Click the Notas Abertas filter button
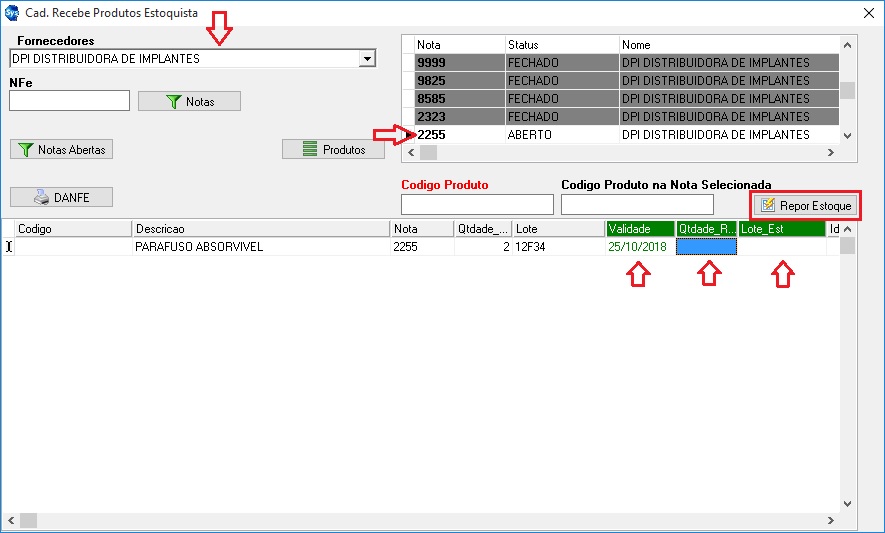Image resolution: width=885 pixels, height=533 pixels. click(x=61, y=149)
